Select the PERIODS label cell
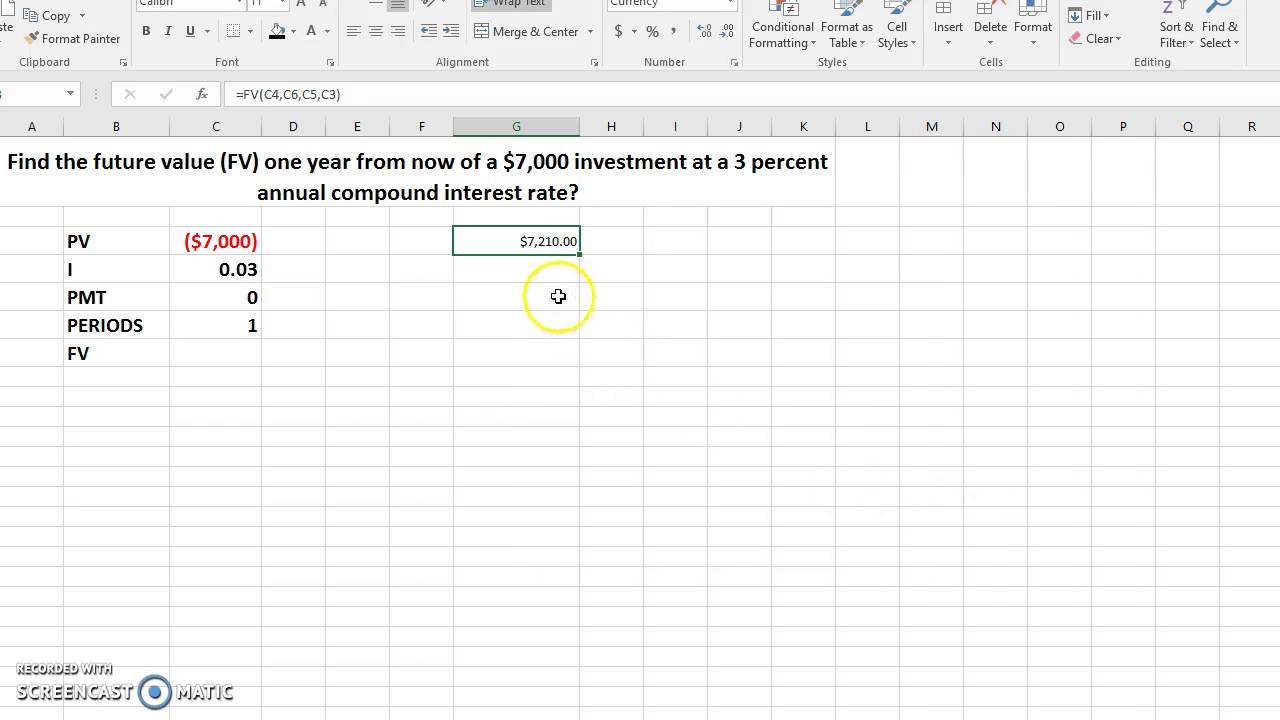This screenshot has width=1280, height=720. [116, 325]
